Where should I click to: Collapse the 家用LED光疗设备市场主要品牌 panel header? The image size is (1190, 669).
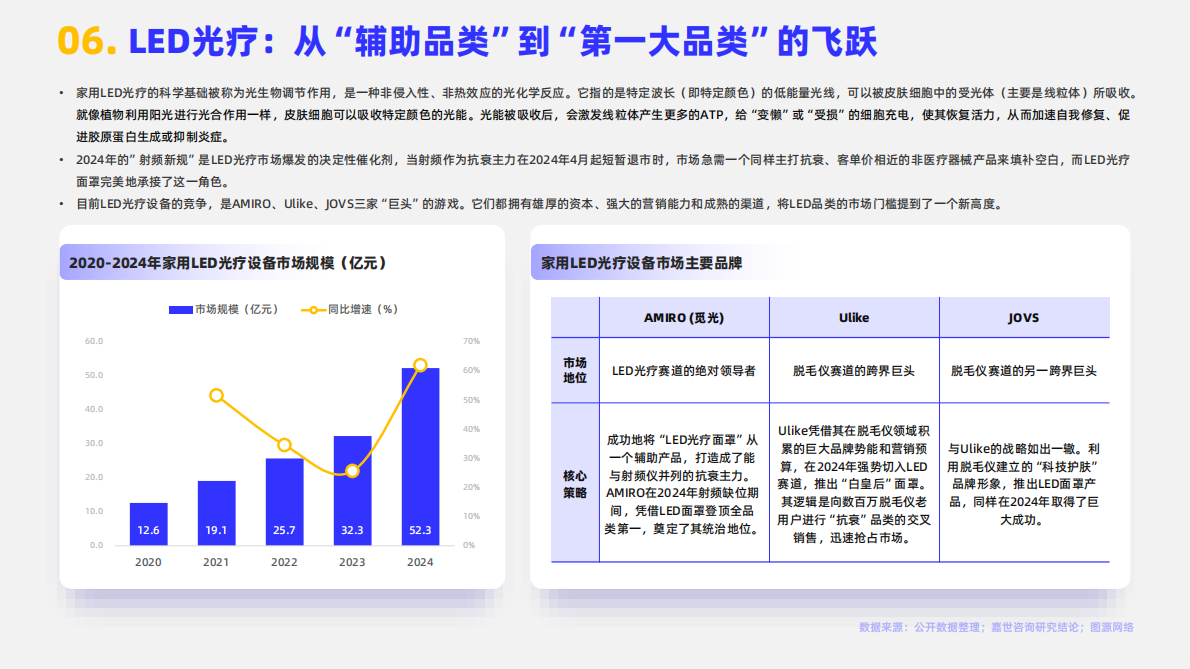640,264
